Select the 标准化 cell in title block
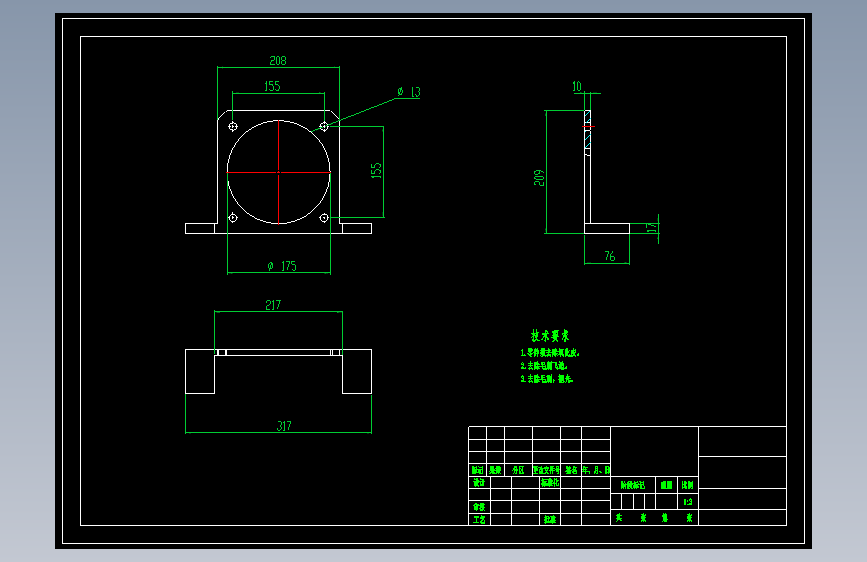The width and height of the screenshot is (867, 562). (x=550, y=483)
